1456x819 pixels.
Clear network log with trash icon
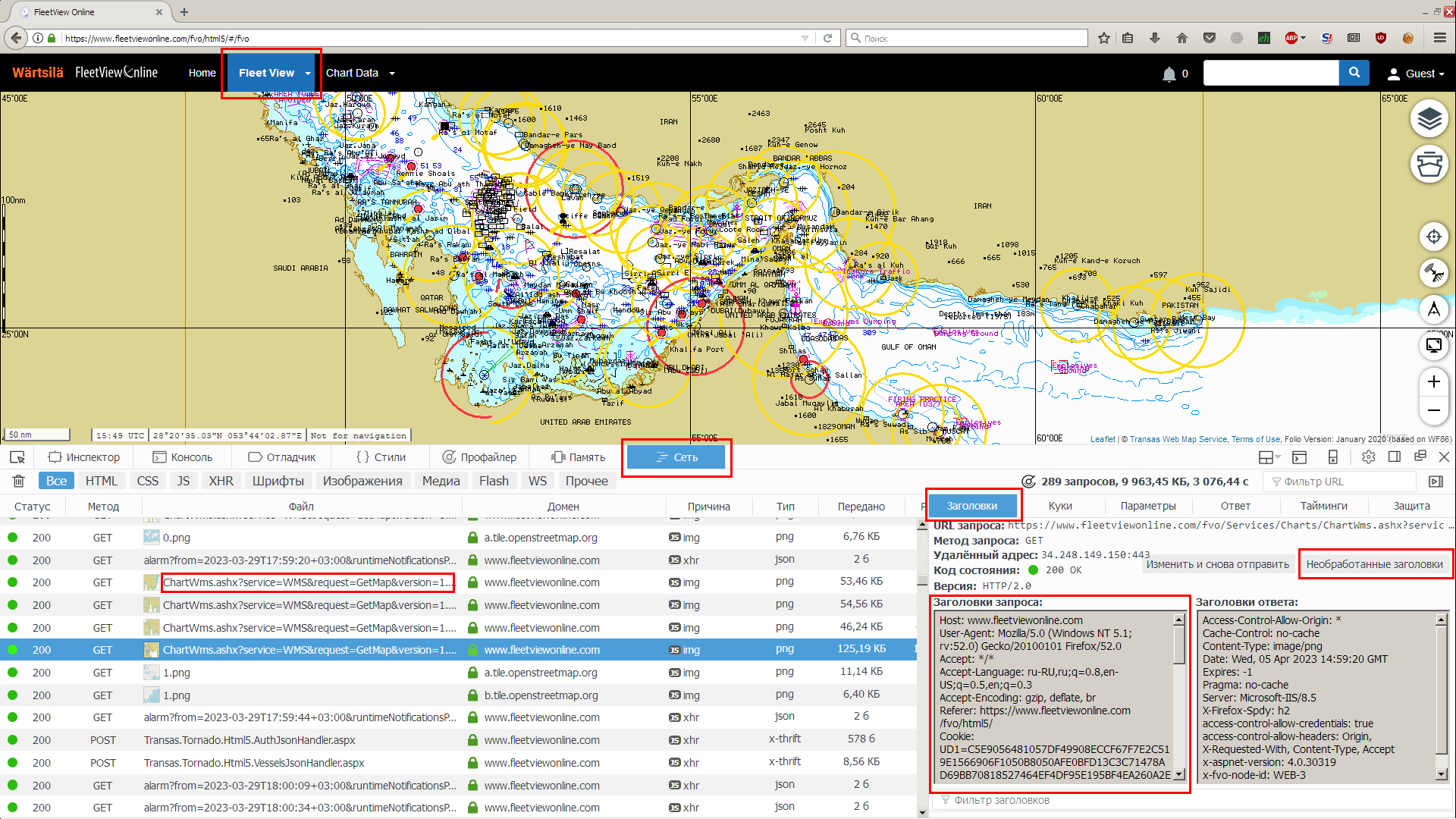[x=19, y=481]
